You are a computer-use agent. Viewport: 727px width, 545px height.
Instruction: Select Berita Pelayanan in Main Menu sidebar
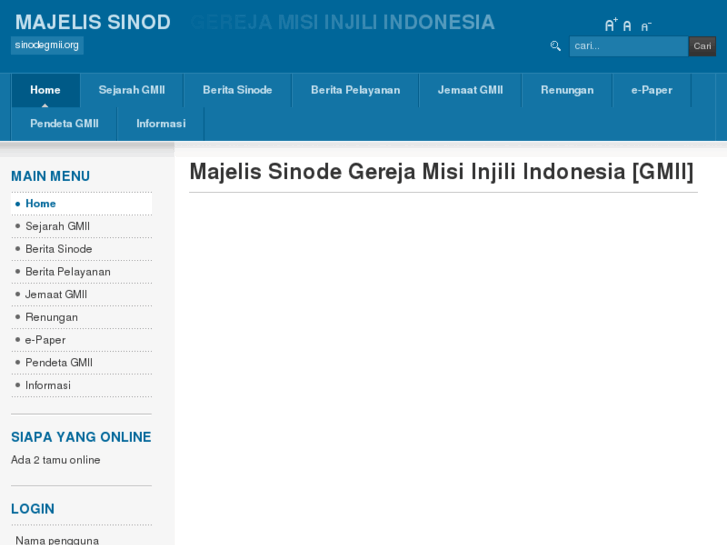coord(82,272)
